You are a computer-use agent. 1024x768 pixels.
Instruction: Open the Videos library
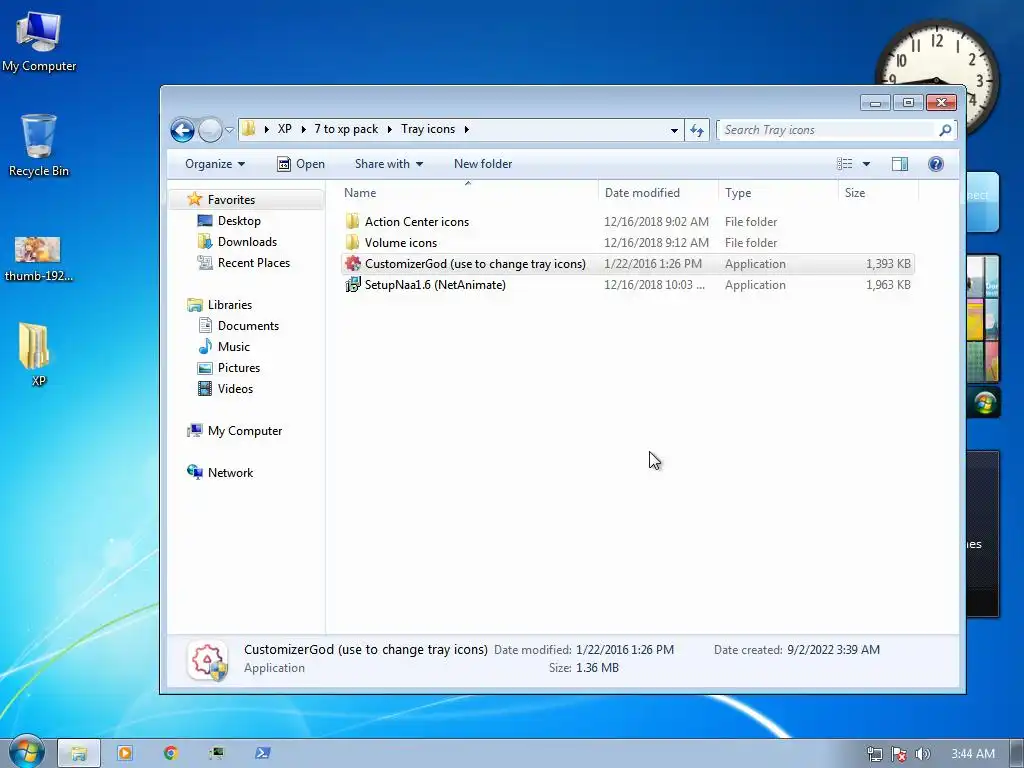click(x=235, y=389)
